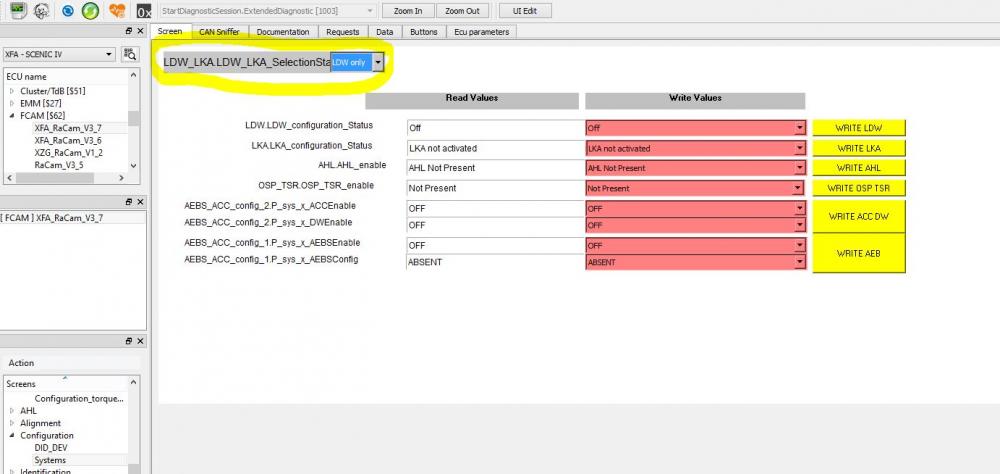
Task: Open the XFA - SCENIC IV vehicle dropdown
Action: 59,54
